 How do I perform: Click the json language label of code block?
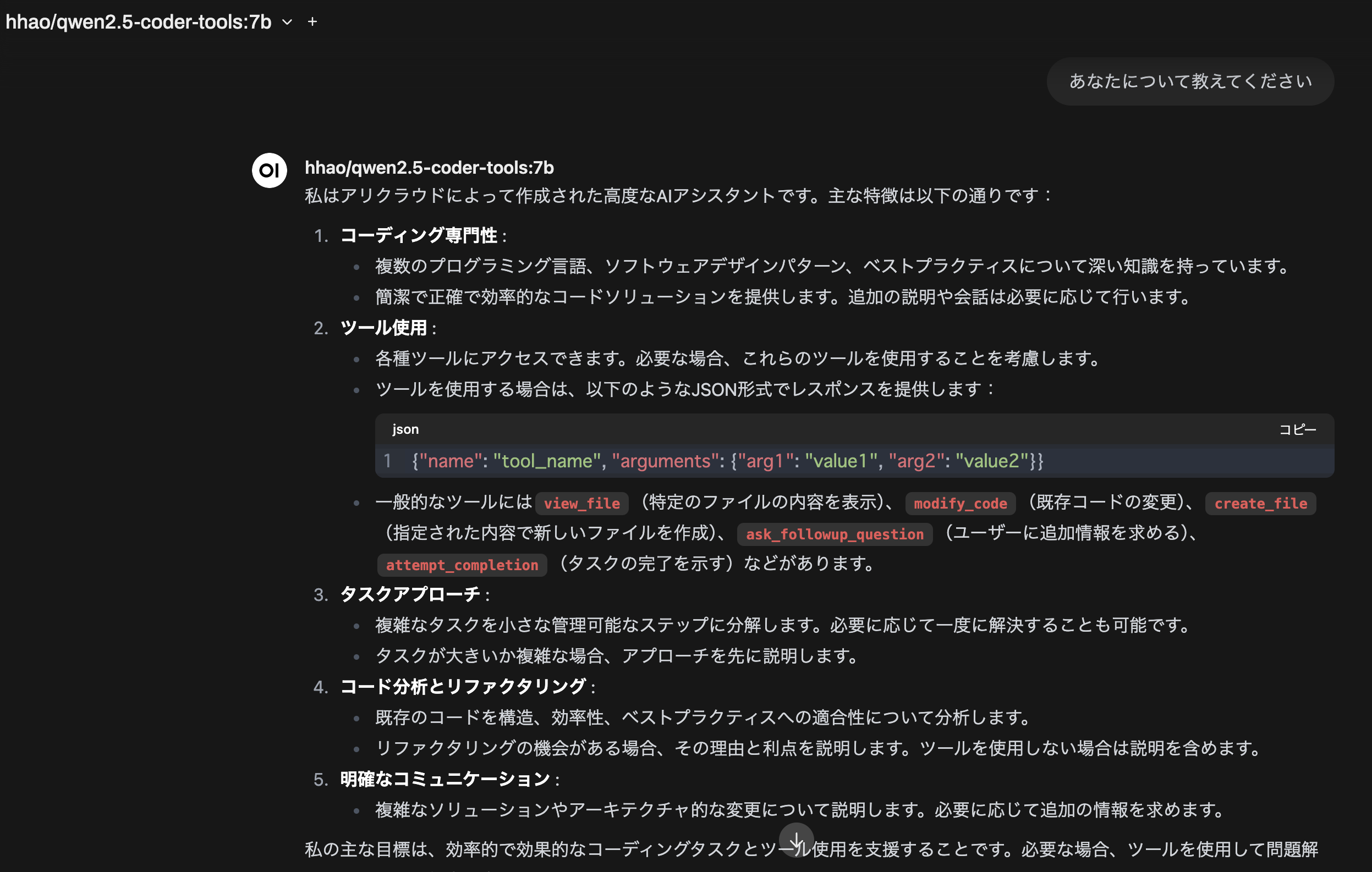[405, 429]
